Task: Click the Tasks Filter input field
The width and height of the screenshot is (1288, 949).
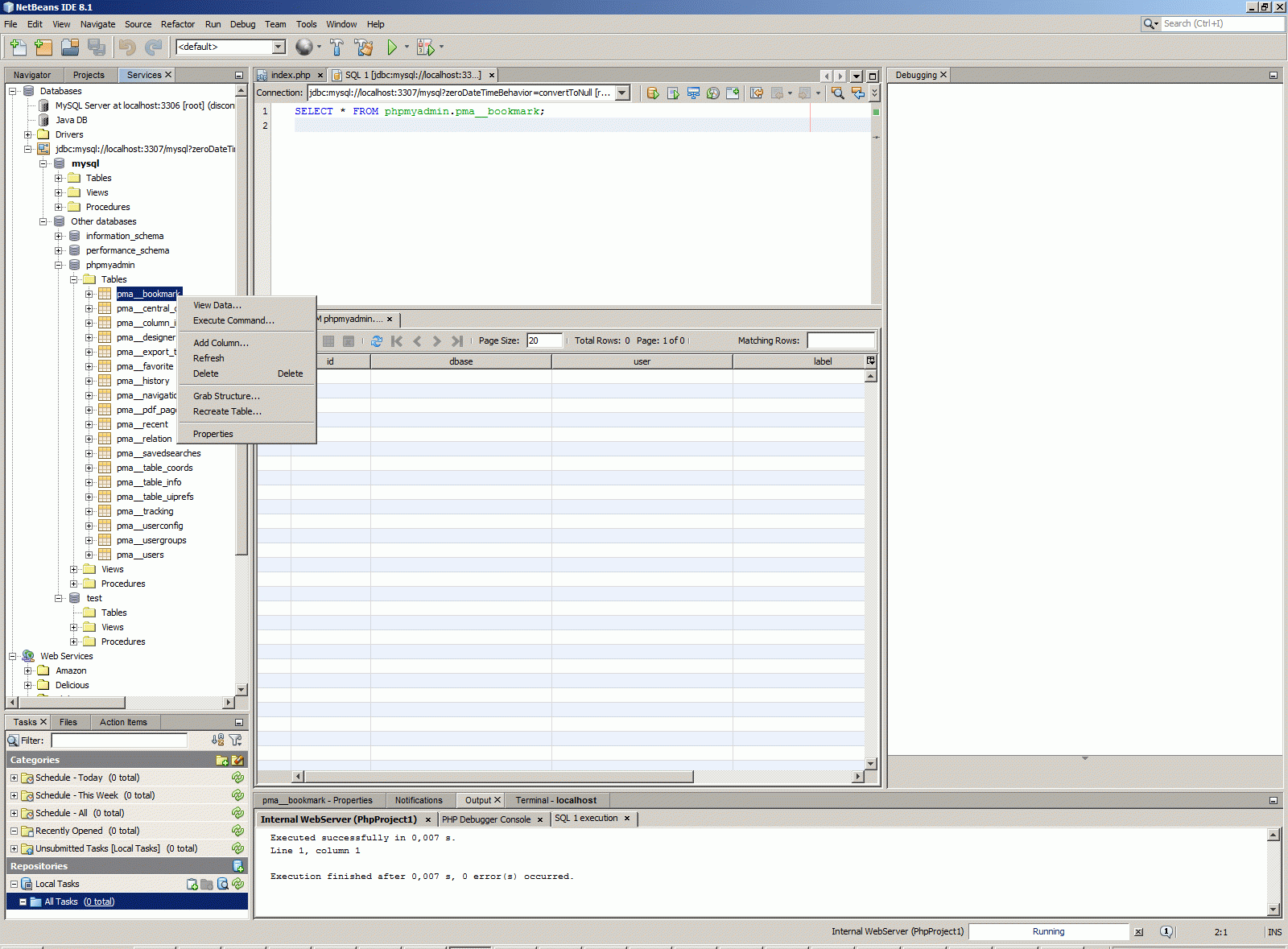Action: [119, 741]
